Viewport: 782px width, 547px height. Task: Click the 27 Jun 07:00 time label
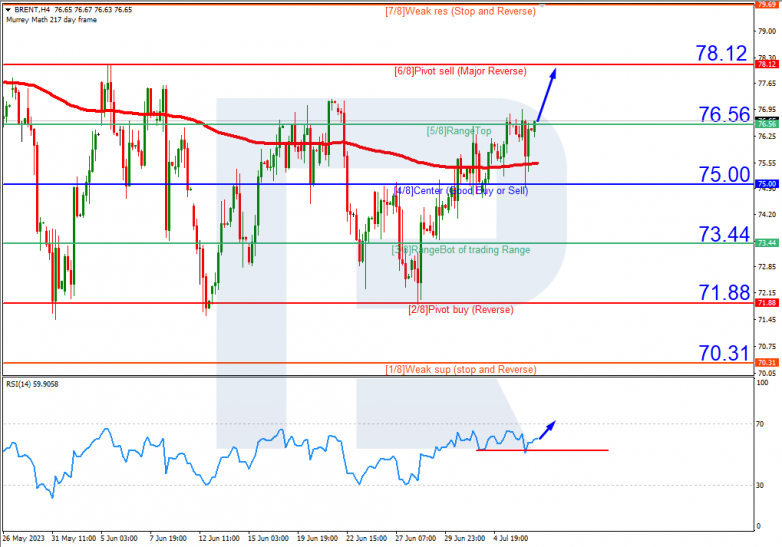(x=416, y=539)
